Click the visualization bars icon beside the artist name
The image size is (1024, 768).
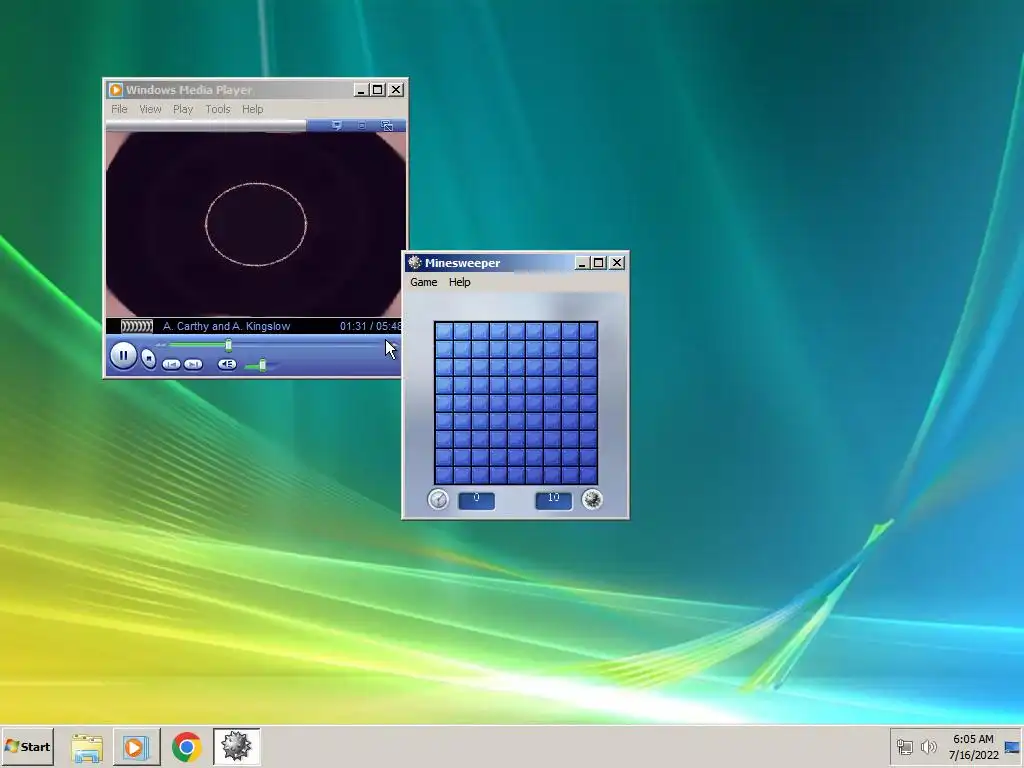coord(137,326)
